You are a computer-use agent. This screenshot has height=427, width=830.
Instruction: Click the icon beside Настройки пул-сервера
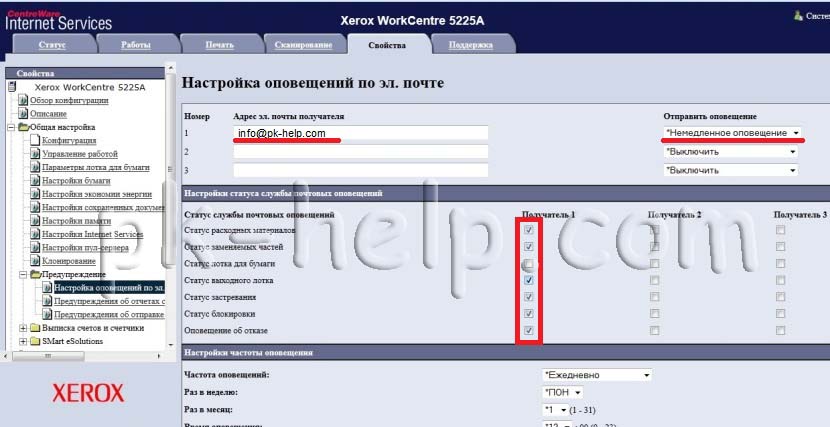[35, 248]
